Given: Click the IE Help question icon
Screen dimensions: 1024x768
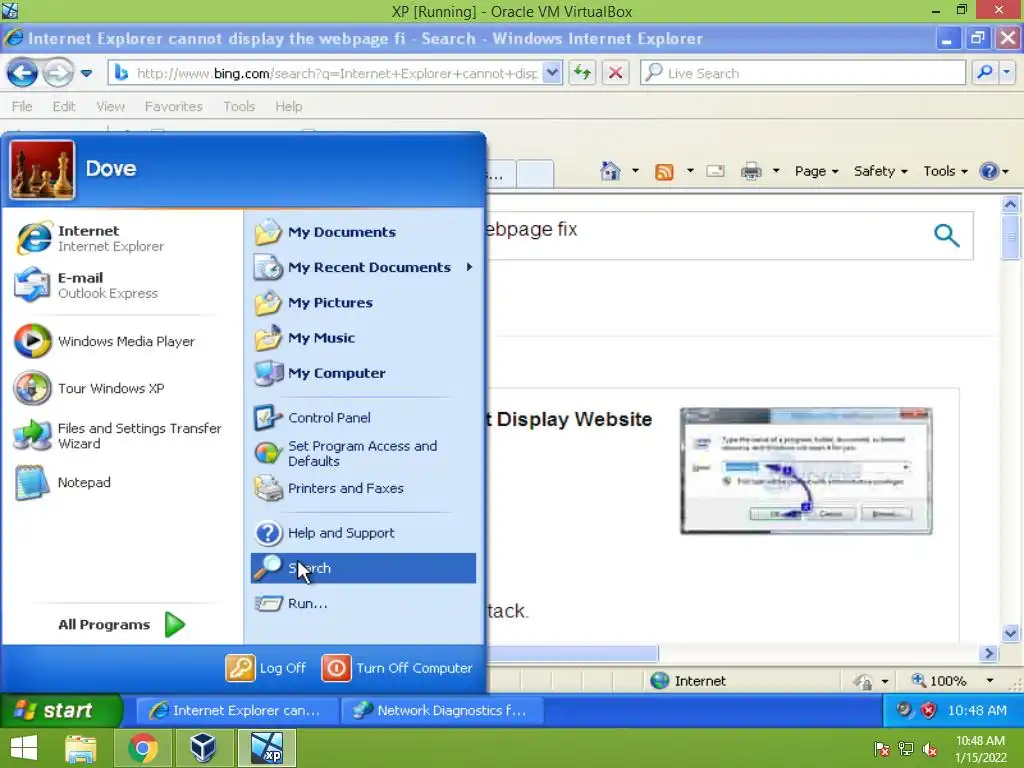Looking at the screenshot, I should [x=989, y=171].
